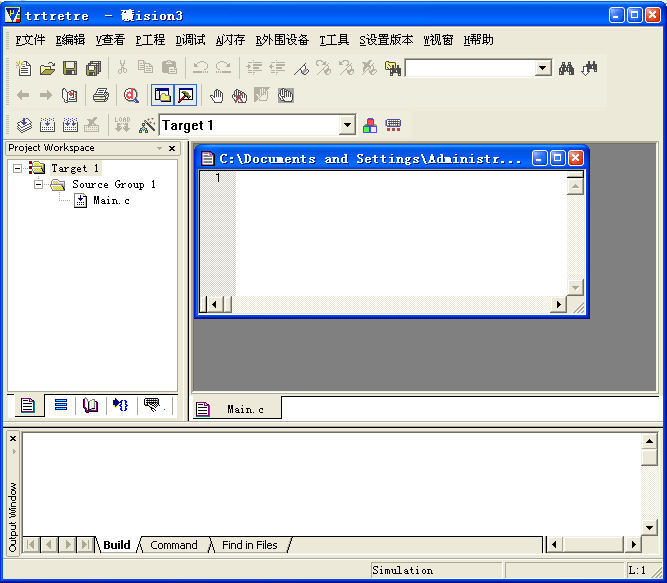Open the 帮助 (Help) menu
This screenshot has width=667, height=583.
coord(479,40)
